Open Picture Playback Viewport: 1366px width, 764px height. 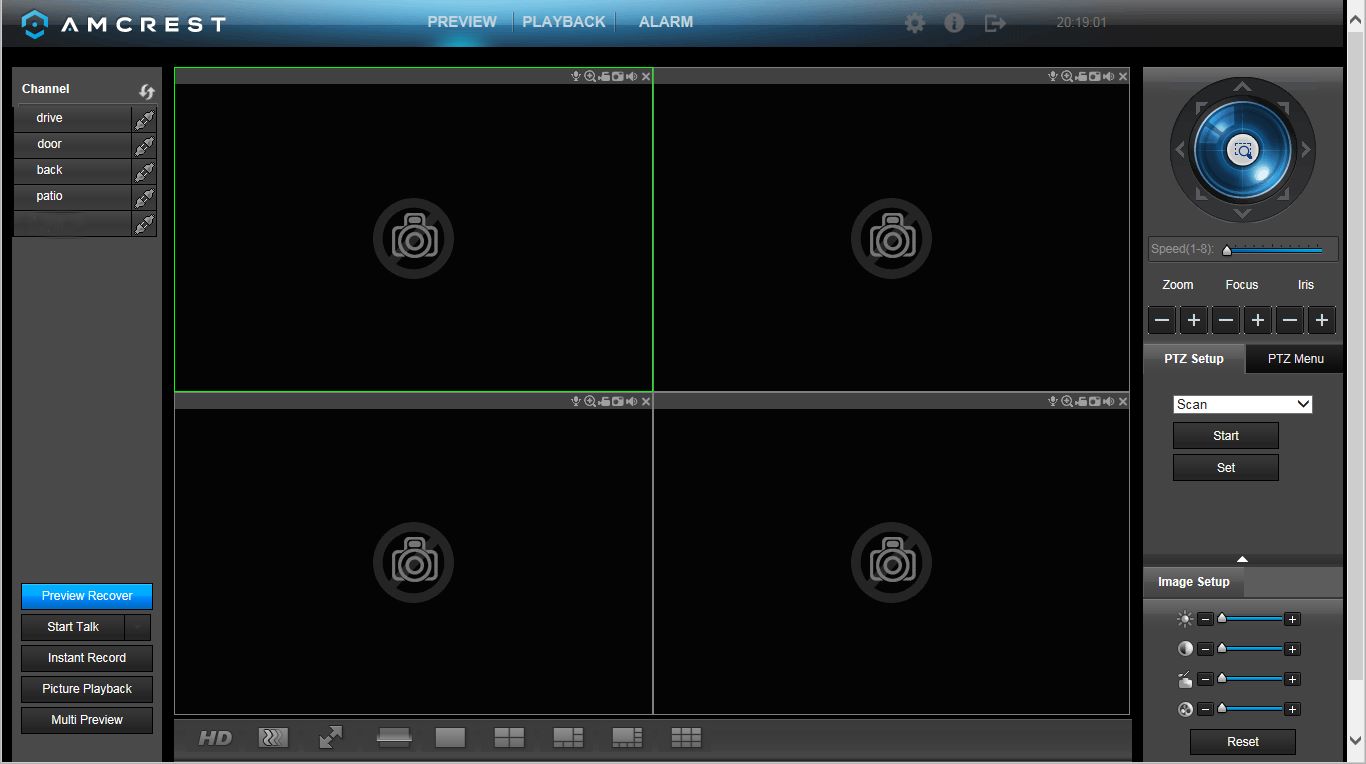coord(87,689)
